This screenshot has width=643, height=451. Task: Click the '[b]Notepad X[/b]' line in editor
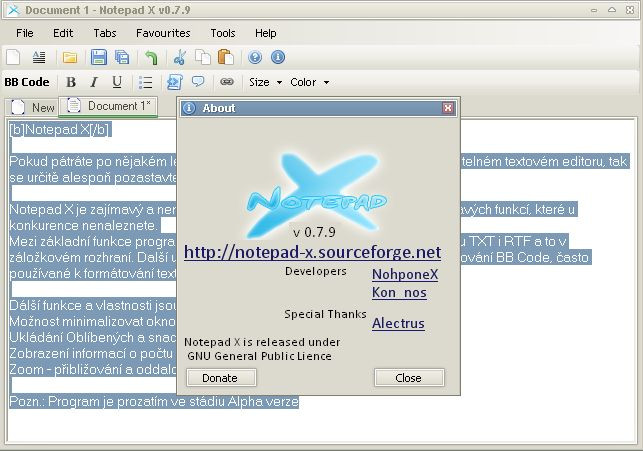click(x=60, y=130)
